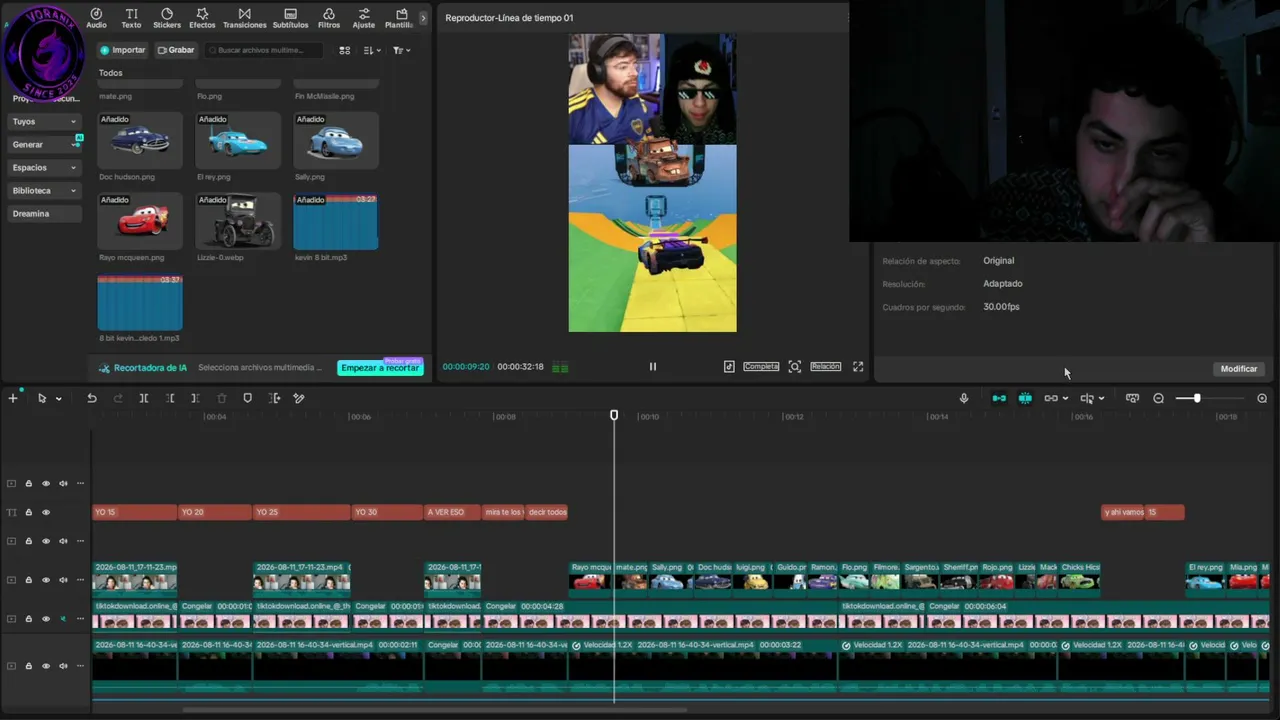The height and width of the screenshot is (720, 1280).
Task: Switch to the Audio tab
Action: (x=96, y=18)
